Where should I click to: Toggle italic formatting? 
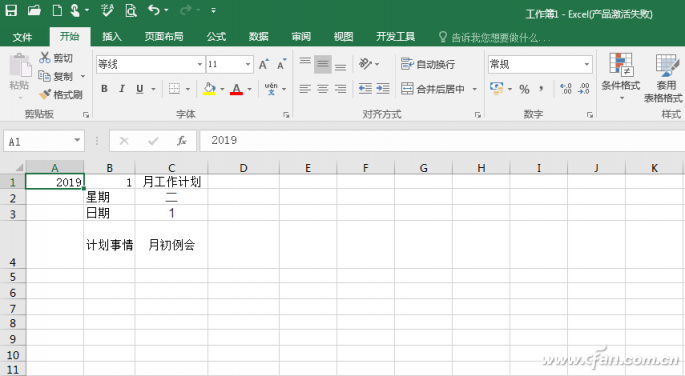pos(122,89)
